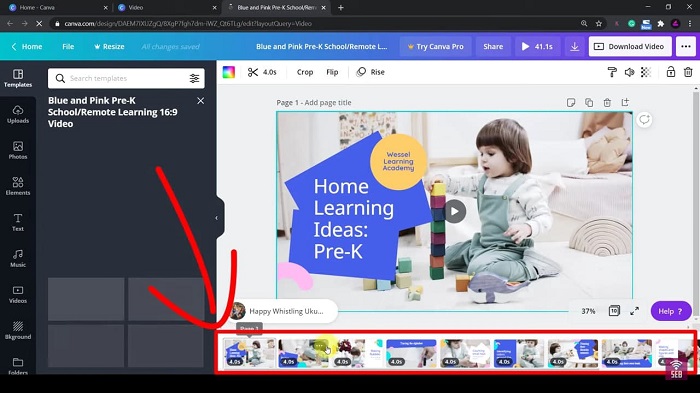Click the Help ? button
700x393 pixels.
(x=671, y=311)
